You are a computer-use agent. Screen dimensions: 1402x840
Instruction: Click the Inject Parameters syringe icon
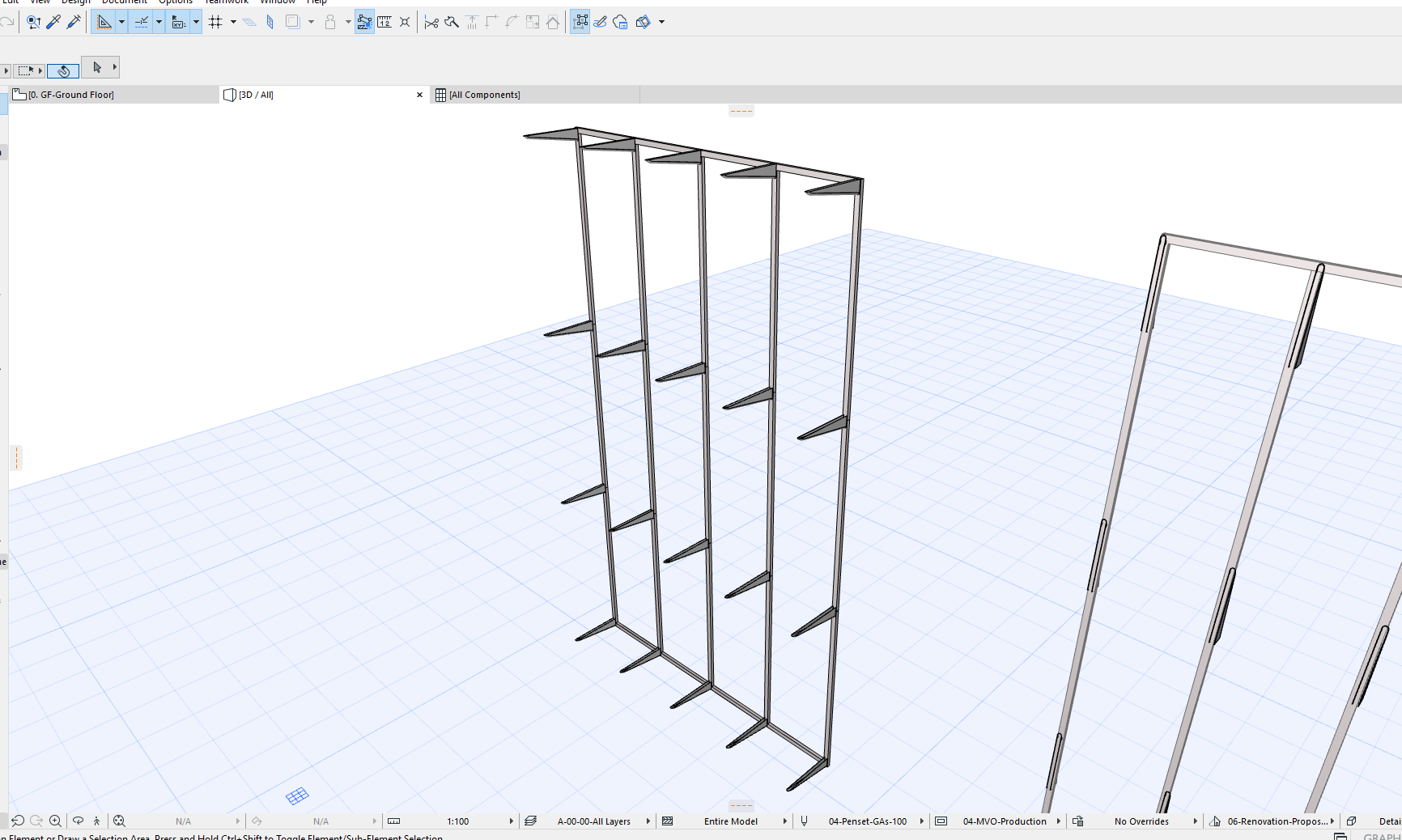[x=74, y=22]
